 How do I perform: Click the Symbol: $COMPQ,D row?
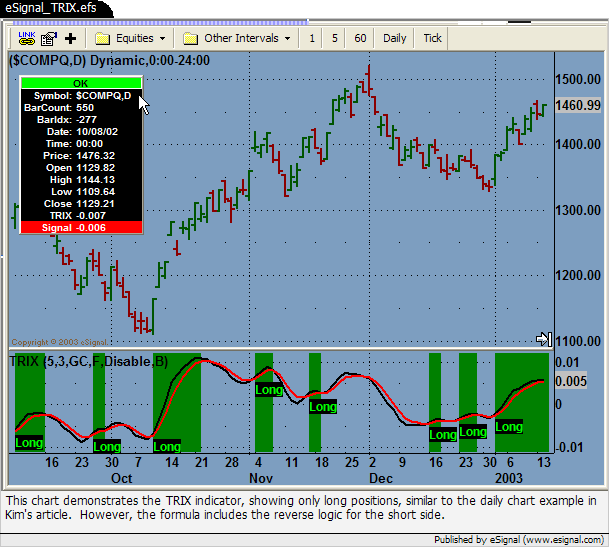click(x=81, y=96)
